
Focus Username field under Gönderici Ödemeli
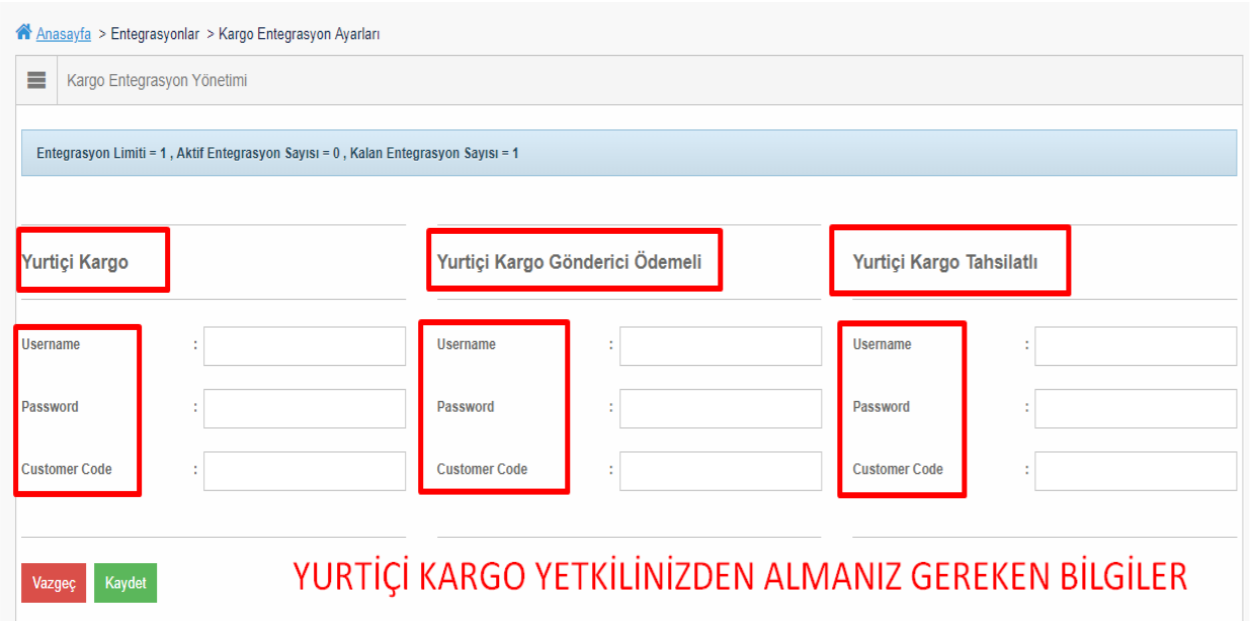[721, 346]
